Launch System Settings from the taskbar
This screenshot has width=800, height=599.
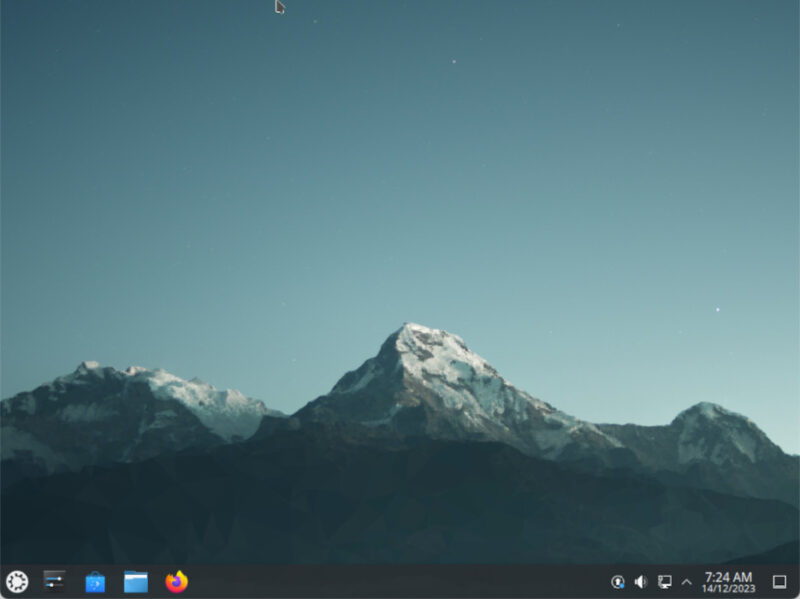56,579
